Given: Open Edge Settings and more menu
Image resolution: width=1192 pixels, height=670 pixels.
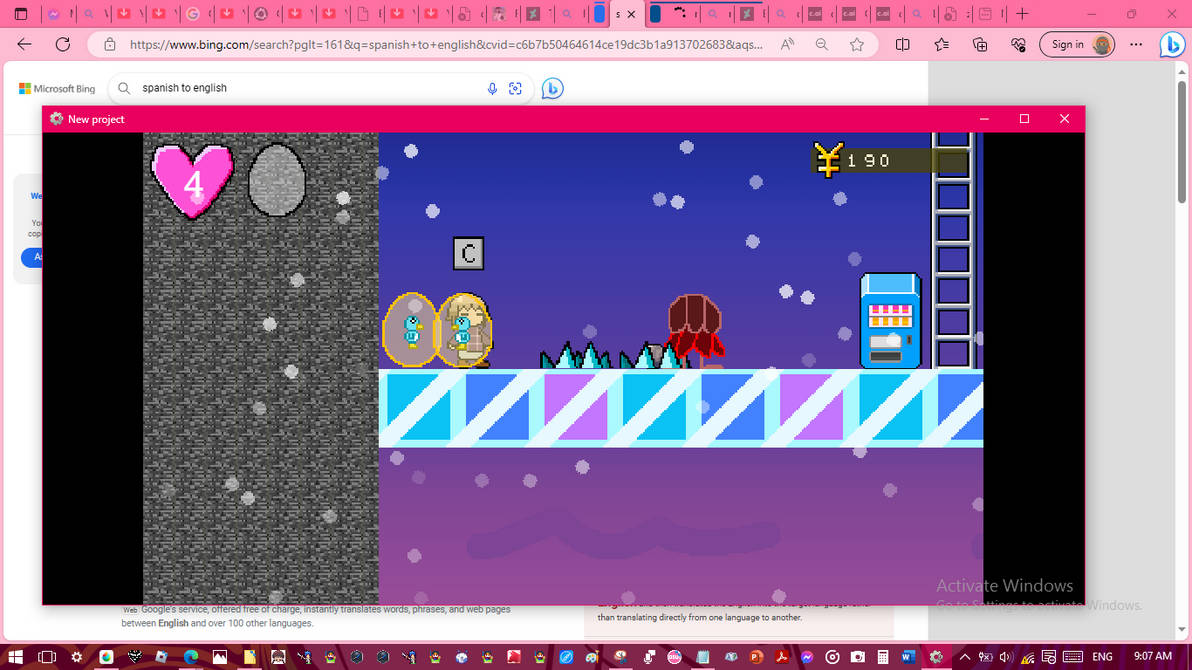Looking at the screenshot, I should [1137, 45].
